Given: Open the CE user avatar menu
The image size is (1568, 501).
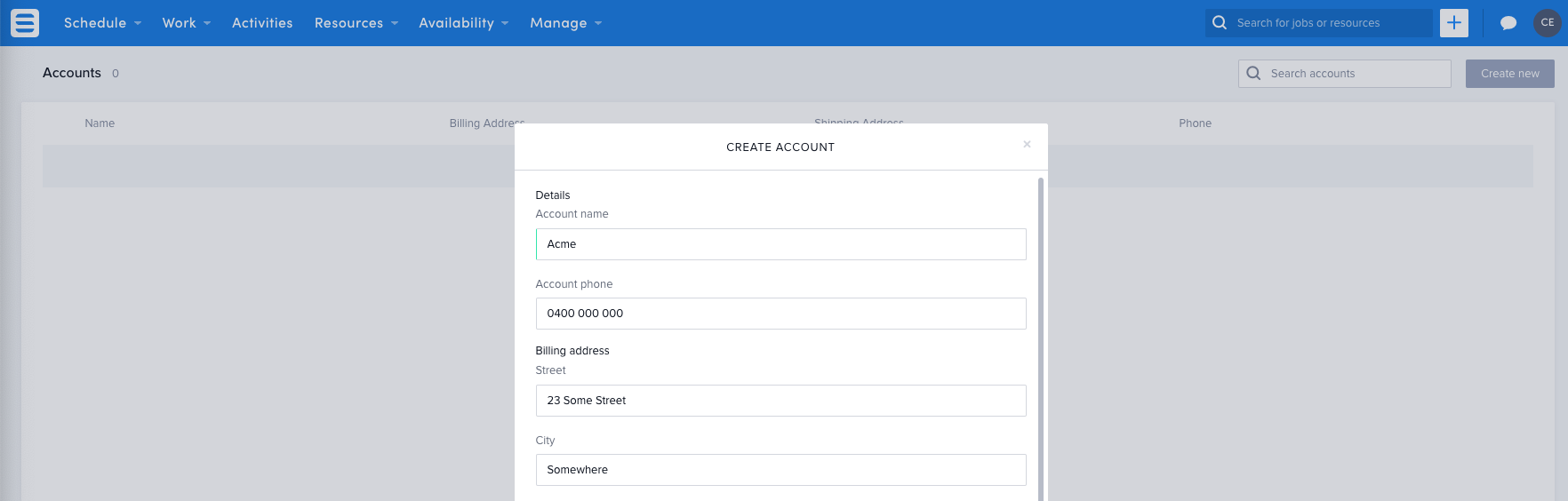Looking at the screenshot, I should pos(1547,23).
